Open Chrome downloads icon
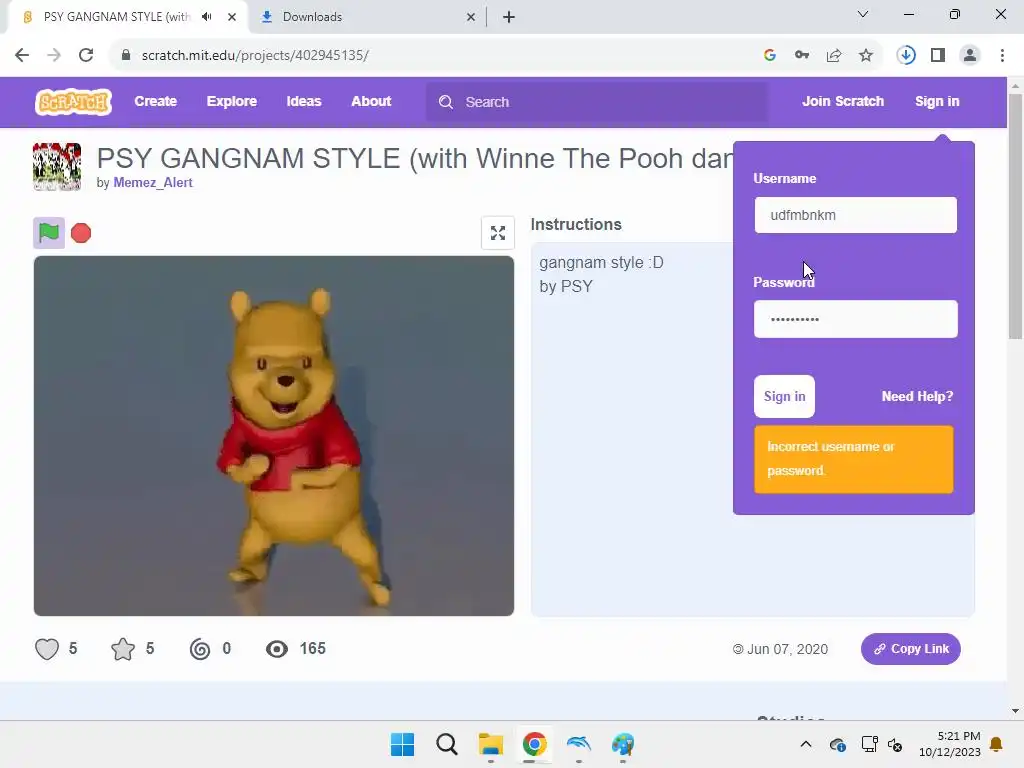This screenshot has width=1024, height=768. pos(906,55)
